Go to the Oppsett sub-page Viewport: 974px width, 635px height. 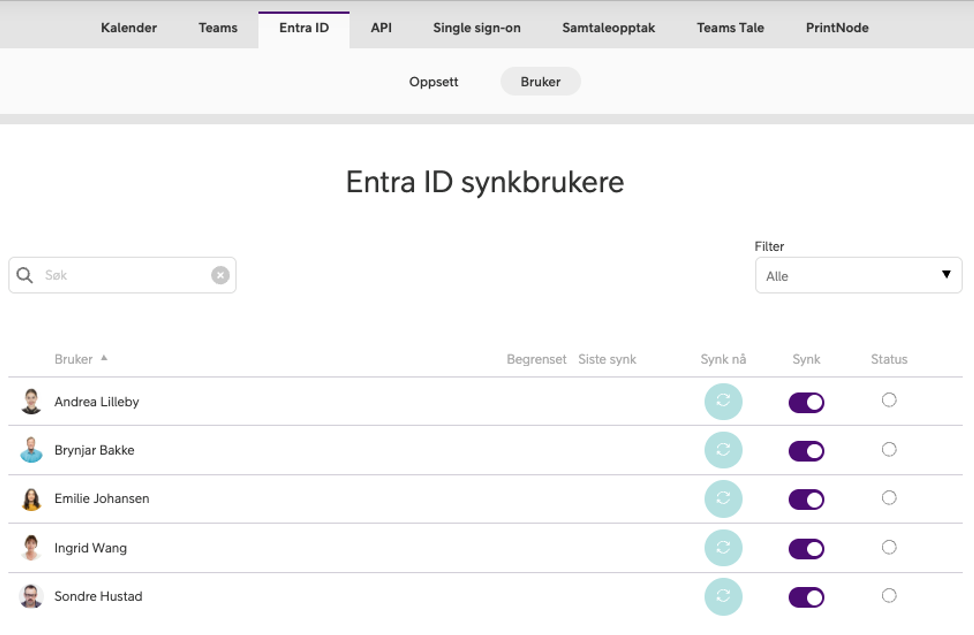point(433,82)
